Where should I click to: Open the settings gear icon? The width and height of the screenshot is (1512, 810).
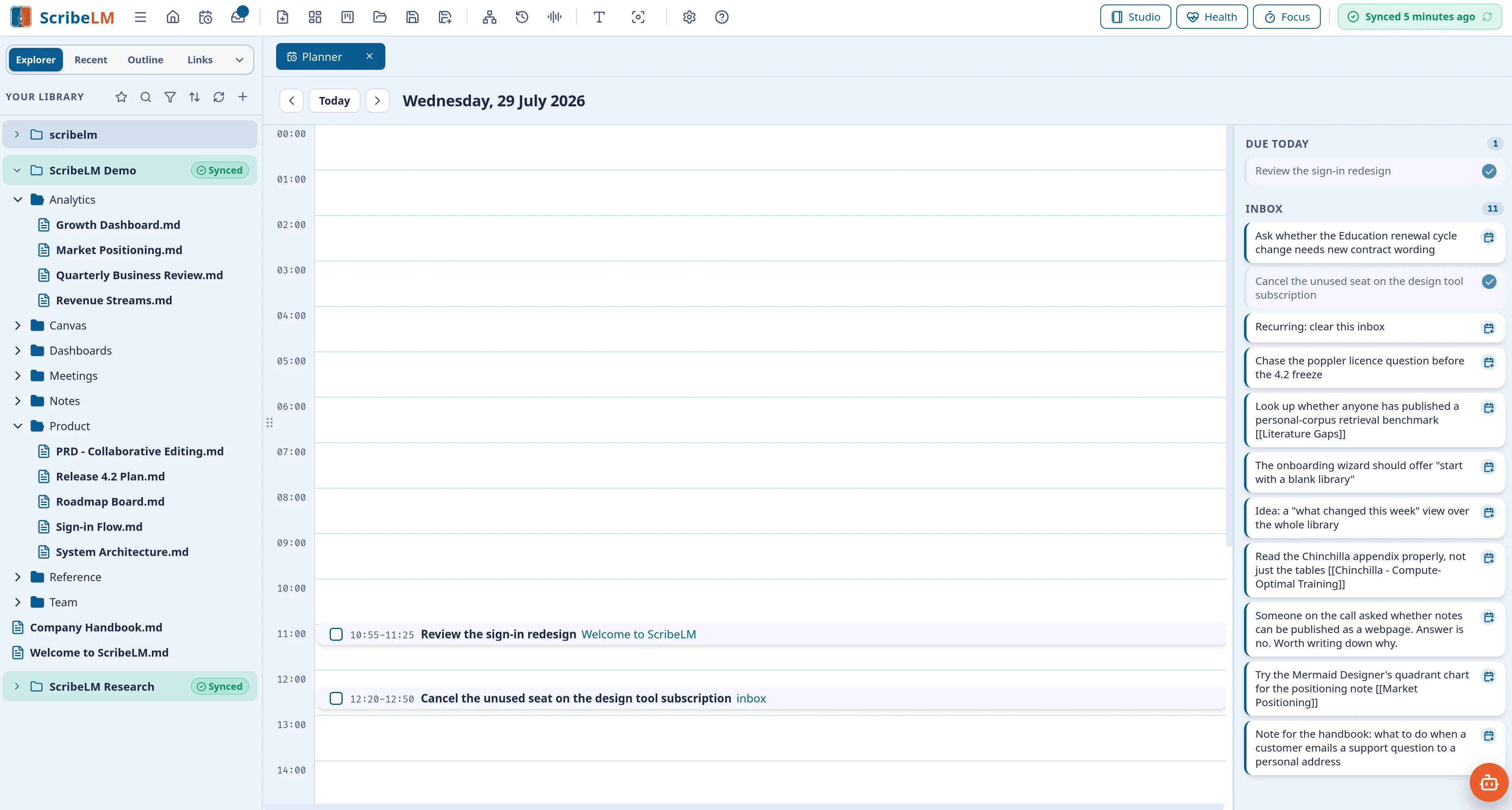689,17
